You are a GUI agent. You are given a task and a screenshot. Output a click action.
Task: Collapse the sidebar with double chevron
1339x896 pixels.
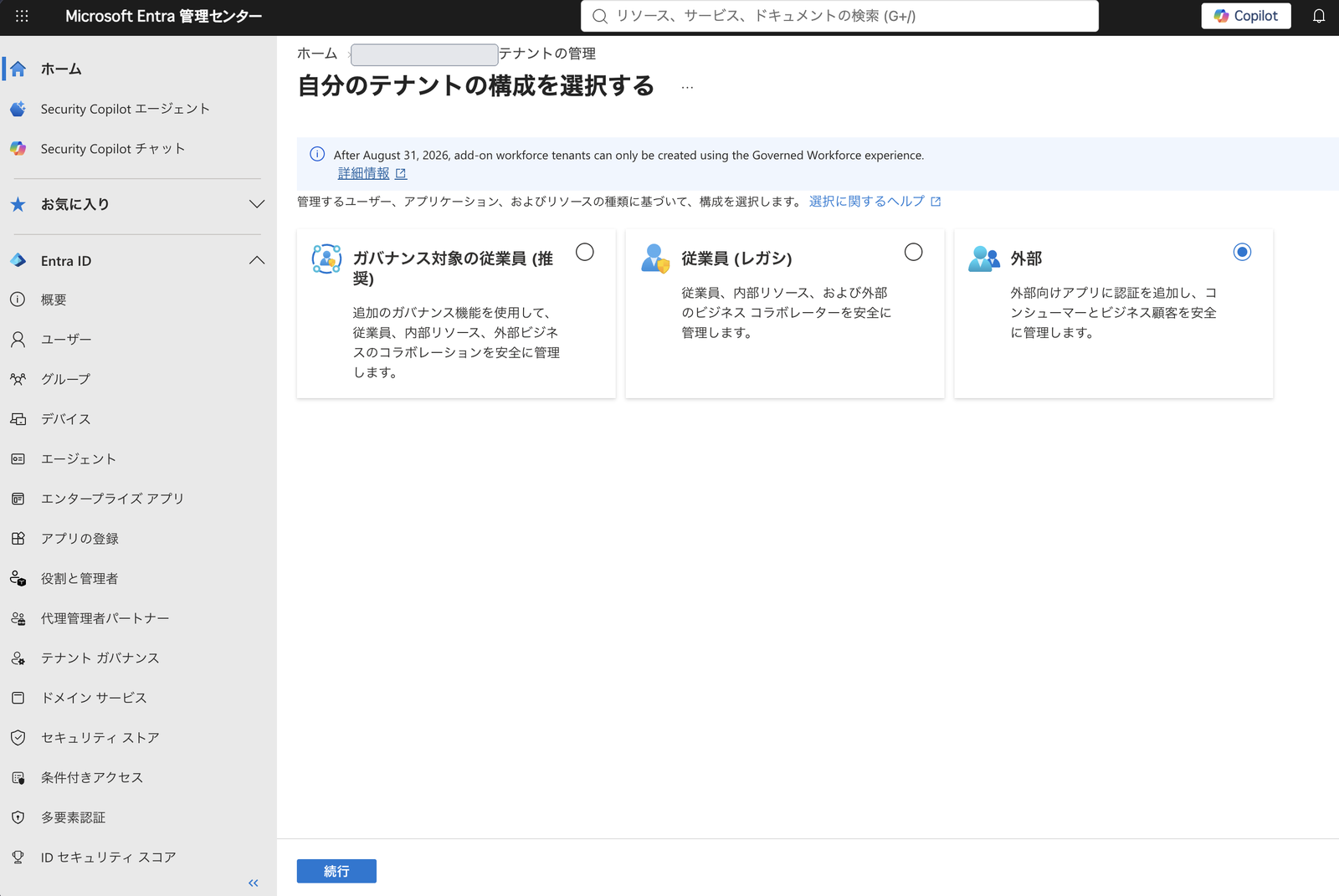pos(254,883)
